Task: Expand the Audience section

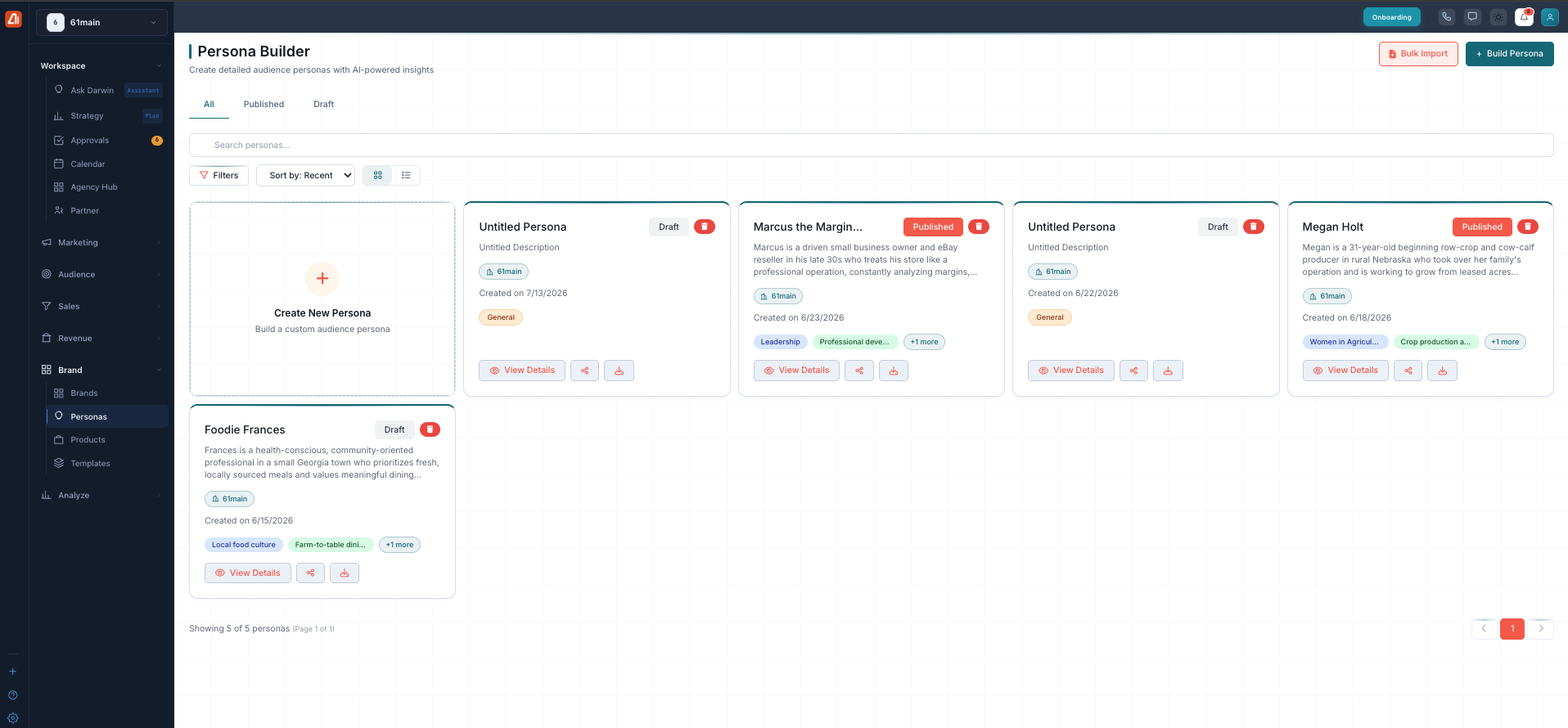Action: (x=101, y=275)
